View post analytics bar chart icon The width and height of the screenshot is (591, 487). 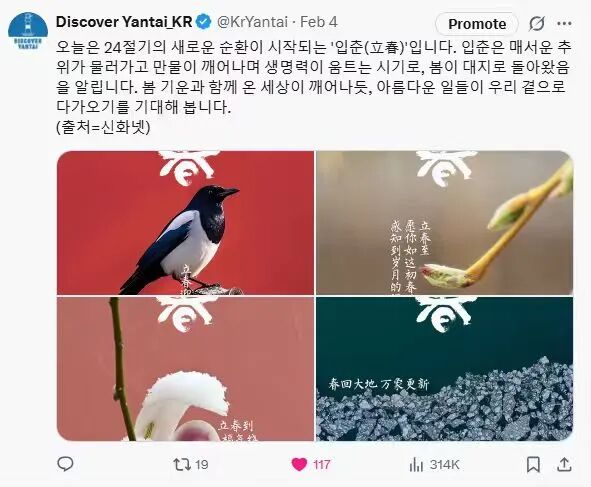pos(416,464)
